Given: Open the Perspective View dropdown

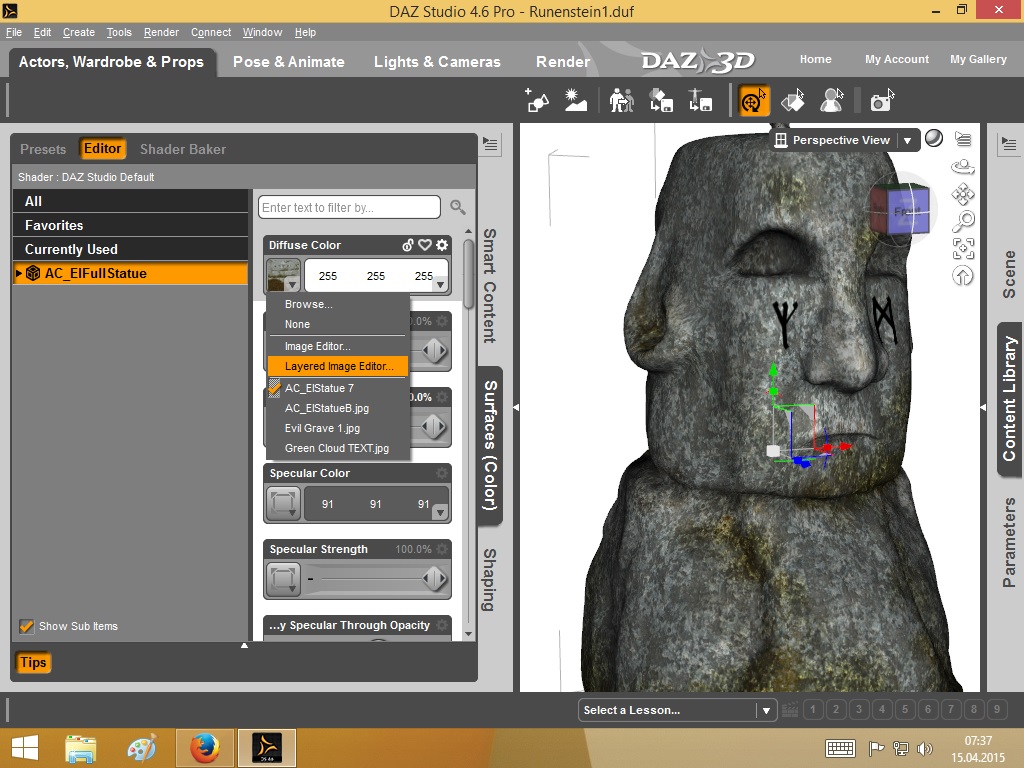Looking at the screenshot, I should pos(907,141).
